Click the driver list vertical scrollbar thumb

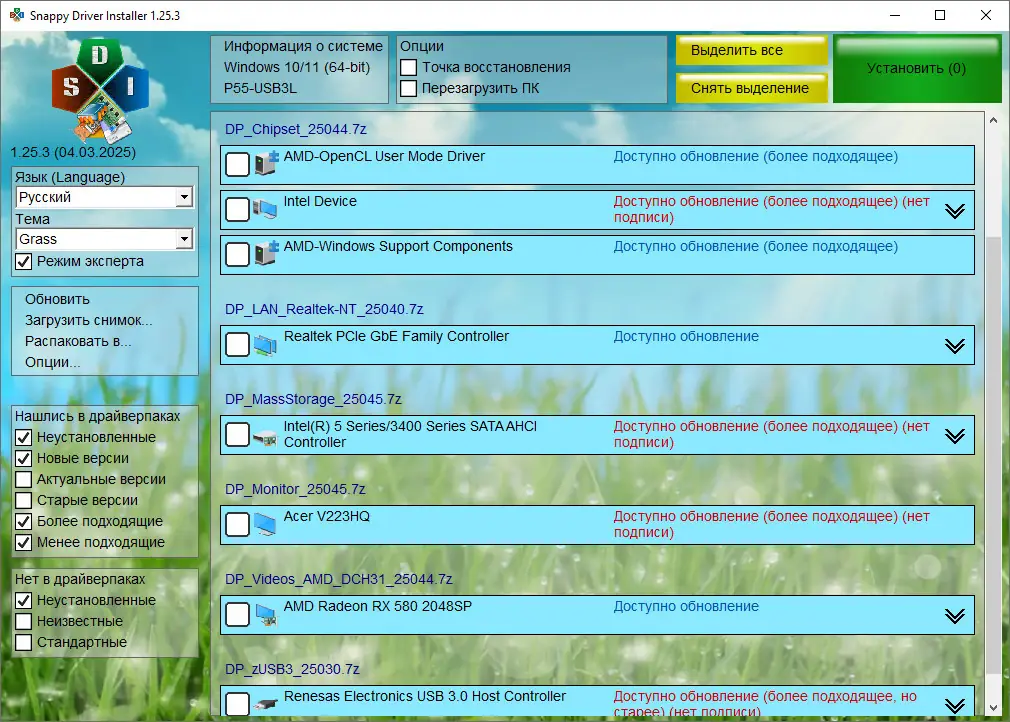[993, 456]
